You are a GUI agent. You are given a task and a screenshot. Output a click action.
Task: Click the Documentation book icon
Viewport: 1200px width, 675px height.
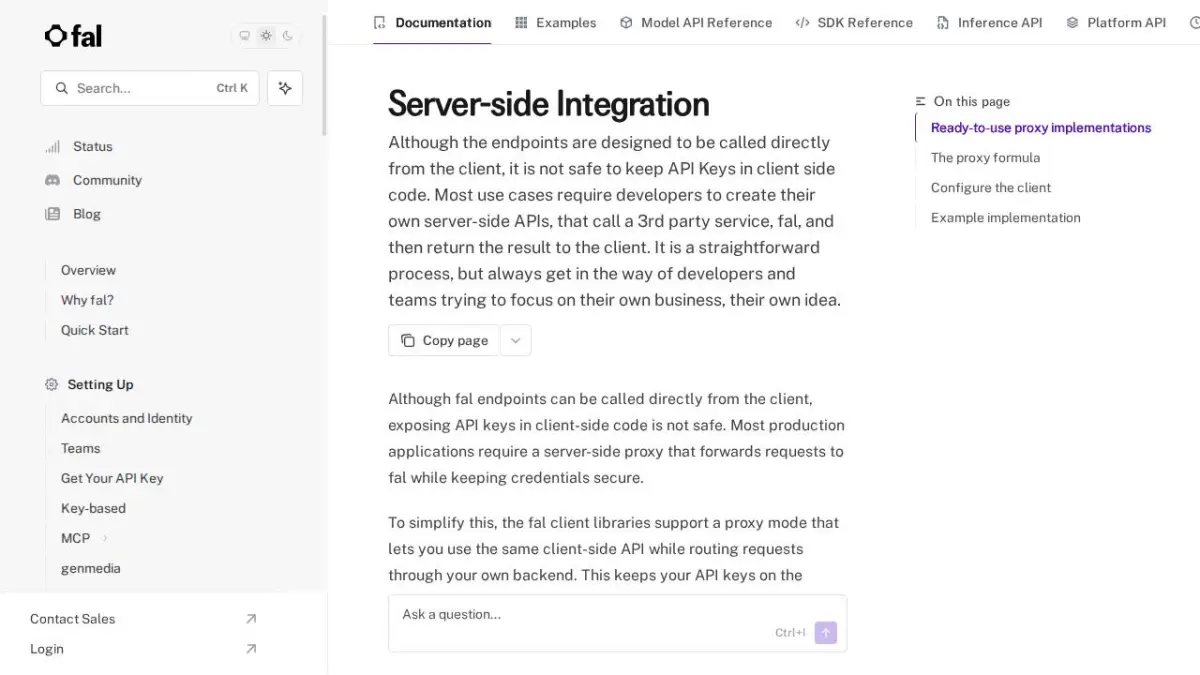[379, 22]
